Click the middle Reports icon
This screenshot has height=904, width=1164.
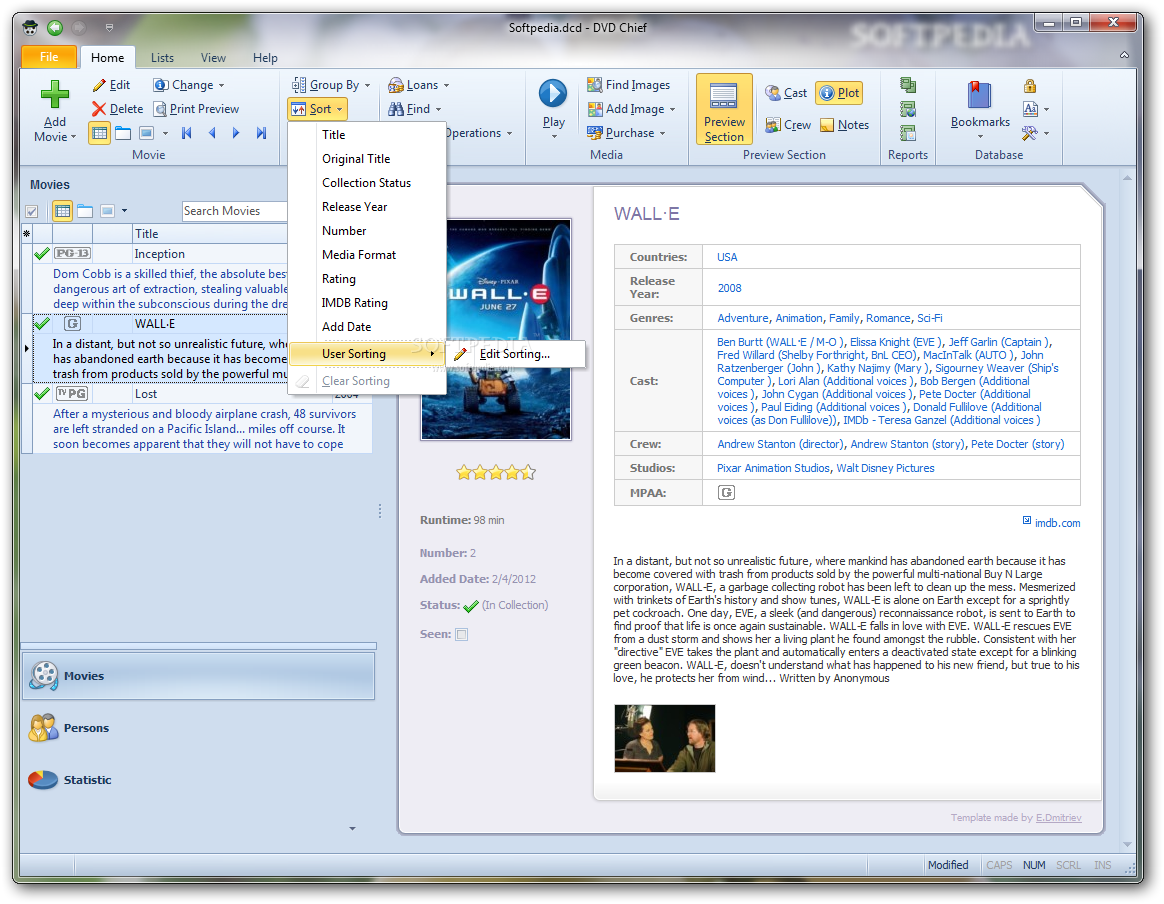click(907, 110)
